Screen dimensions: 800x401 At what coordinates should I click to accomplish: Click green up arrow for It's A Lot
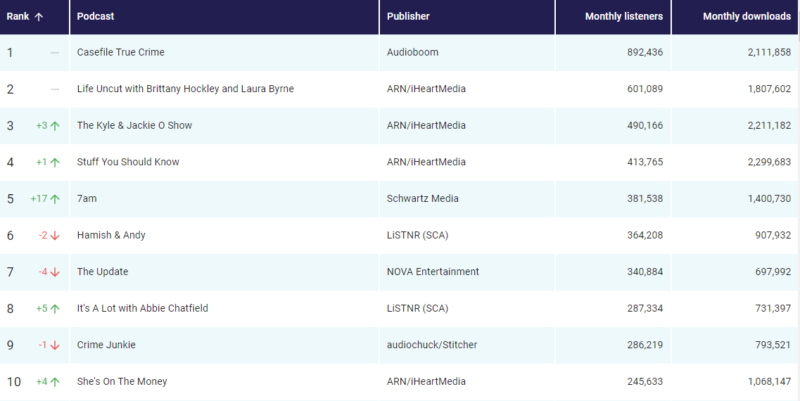tap(55, 308)
